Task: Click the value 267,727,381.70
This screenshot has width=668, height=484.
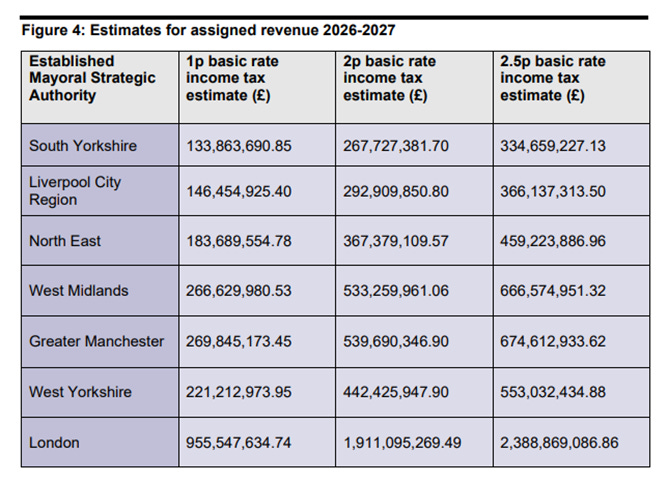Action: click(x=396, y=146)
